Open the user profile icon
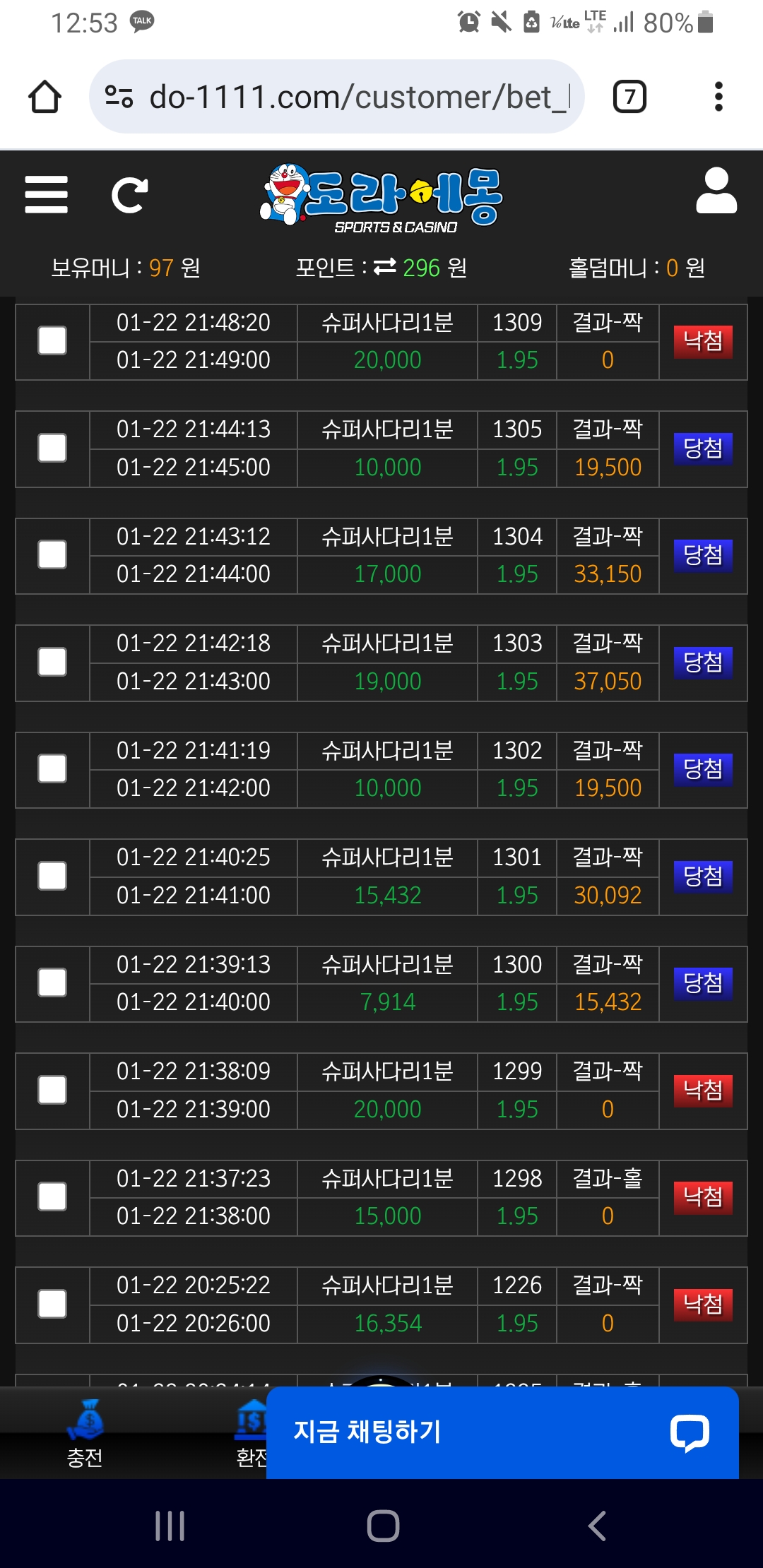The image size is (763, 1568). pos(716,191)
